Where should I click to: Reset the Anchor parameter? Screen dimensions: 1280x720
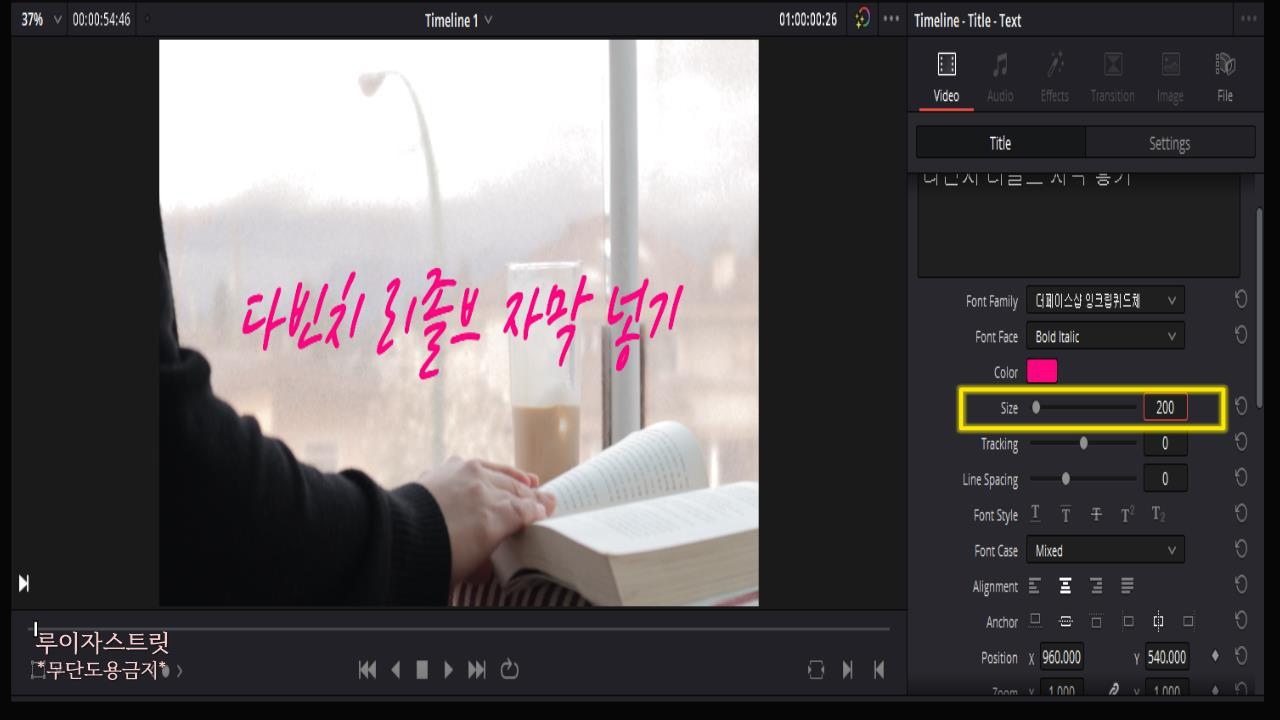(1240, 621)
